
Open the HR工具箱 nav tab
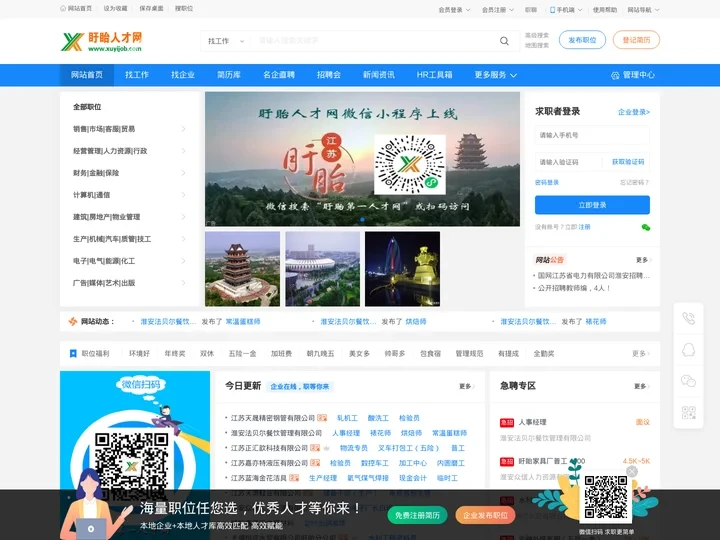coord(434,75)
